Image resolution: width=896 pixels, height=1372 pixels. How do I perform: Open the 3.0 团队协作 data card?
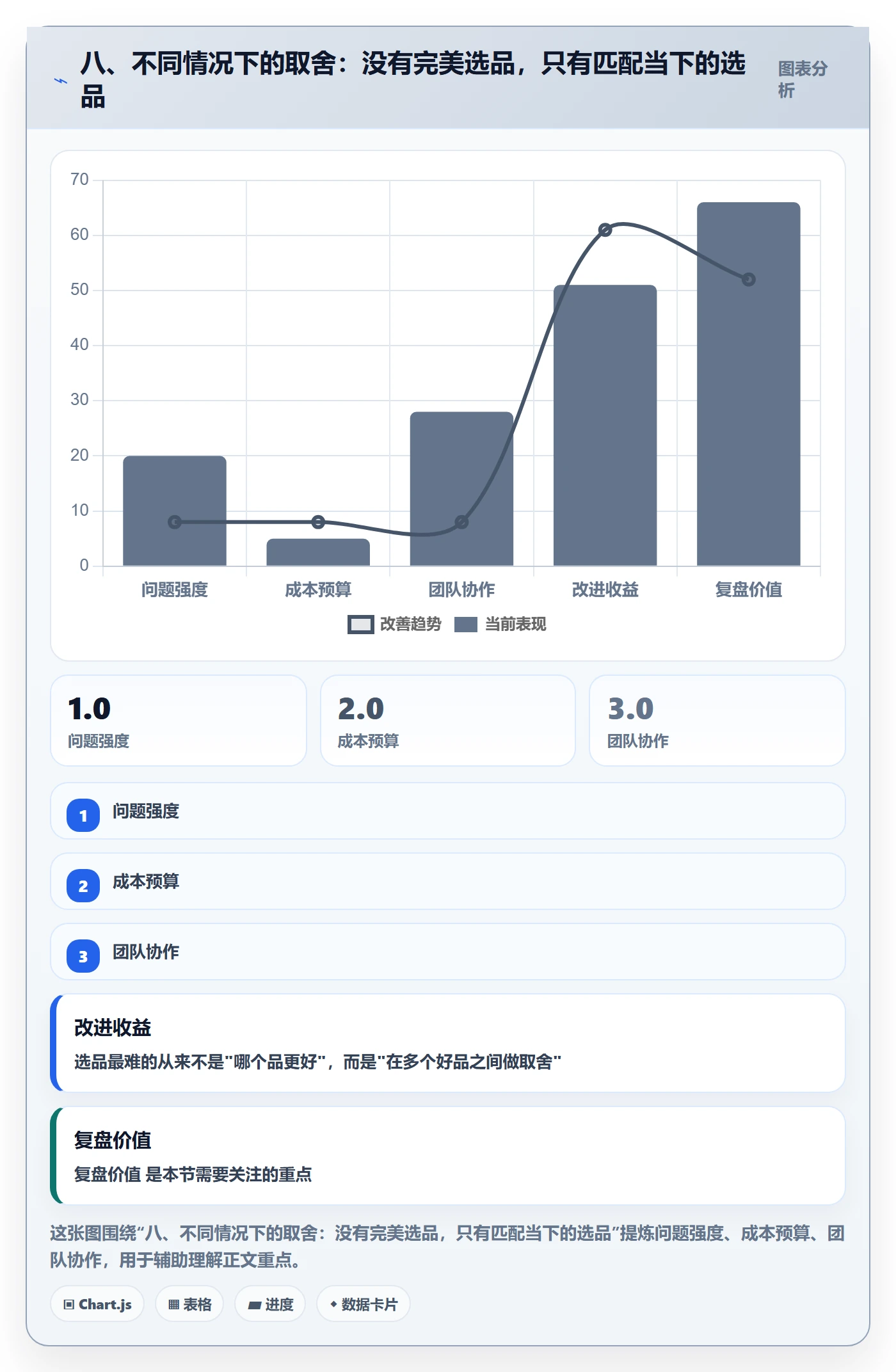(717, 721)
